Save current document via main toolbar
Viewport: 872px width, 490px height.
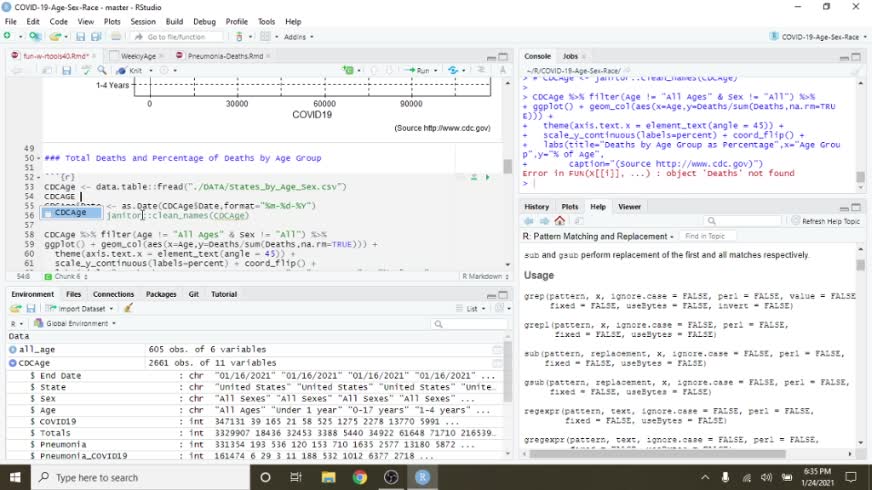point(81,37)
